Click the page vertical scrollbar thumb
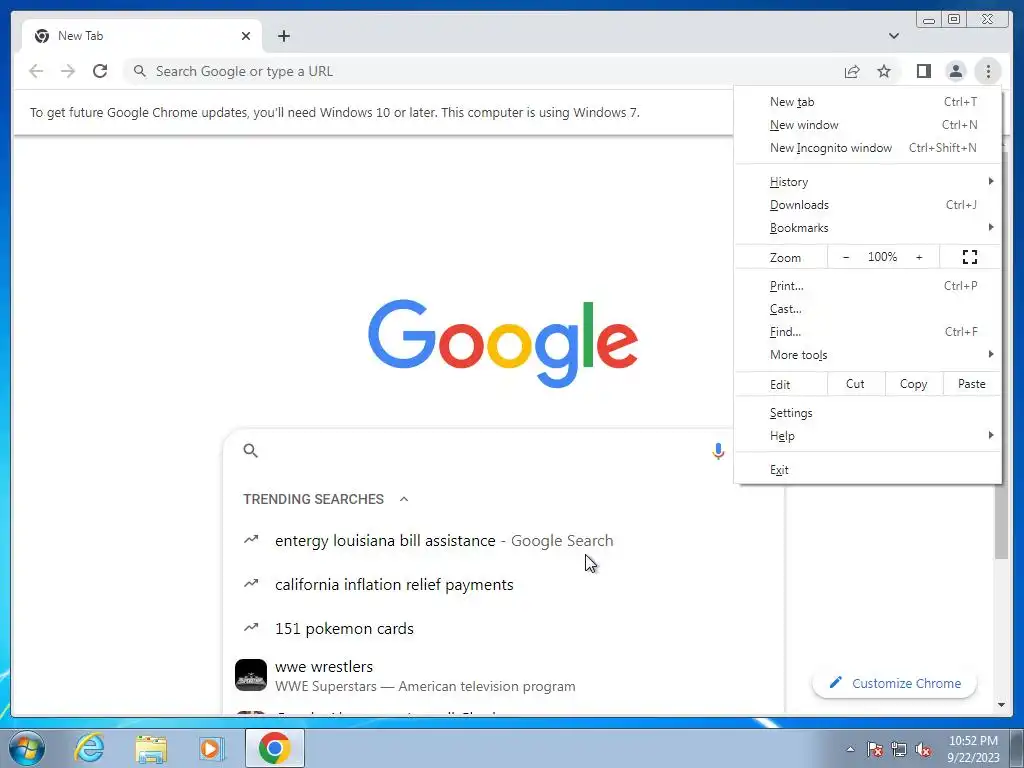This screenshot has height=768, width=1024. pos(1001,521)
